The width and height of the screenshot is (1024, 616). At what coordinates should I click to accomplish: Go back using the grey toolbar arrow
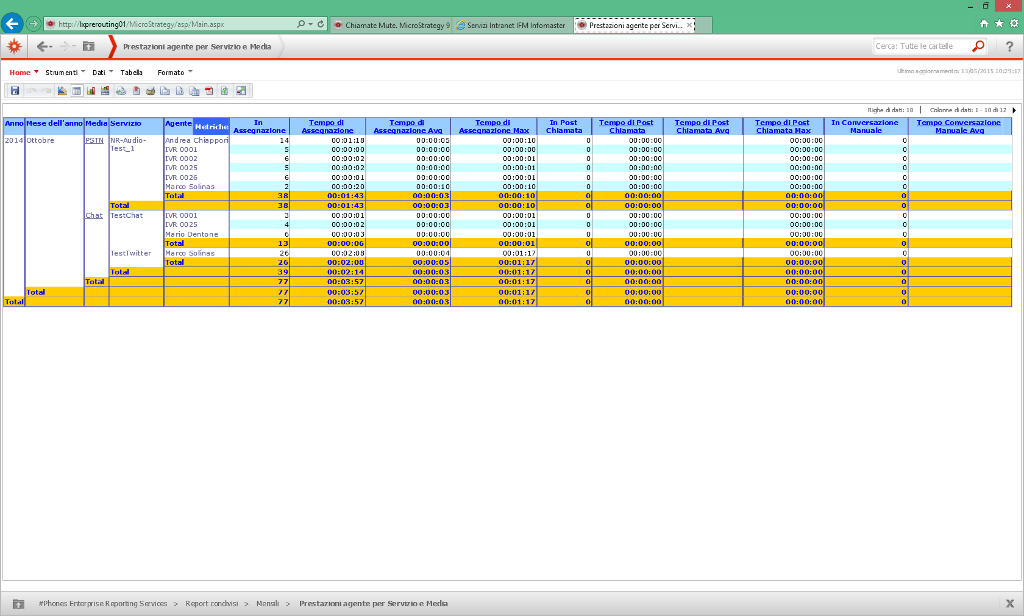42,46
